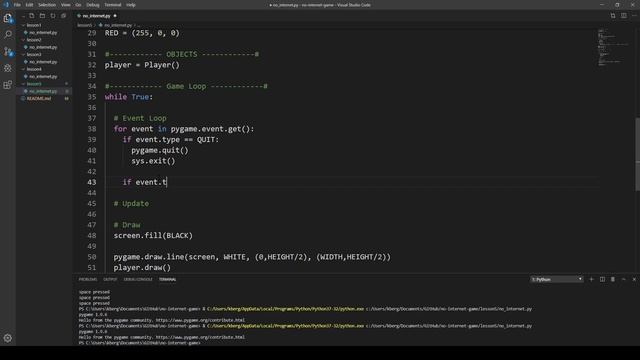Open no_internet.py under lesson2

(43, 47)
